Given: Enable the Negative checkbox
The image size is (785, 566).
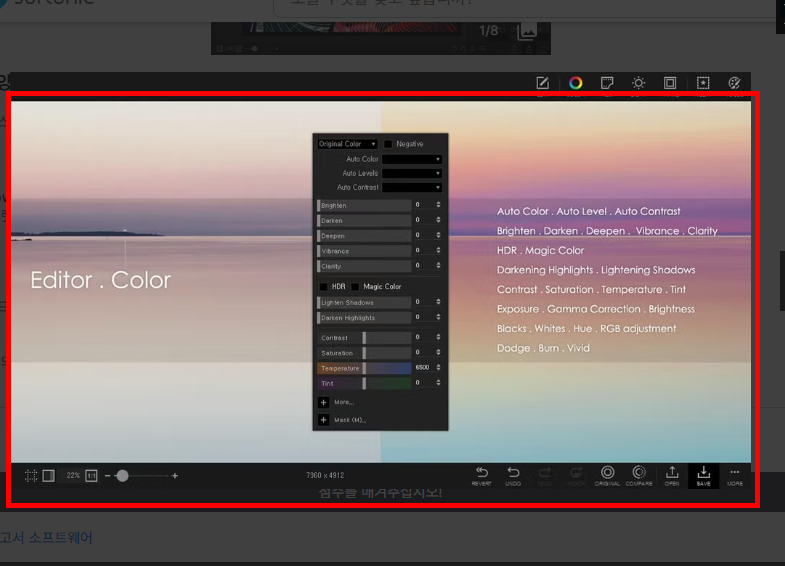Looking at the screenshot, I should click(388, 144).
